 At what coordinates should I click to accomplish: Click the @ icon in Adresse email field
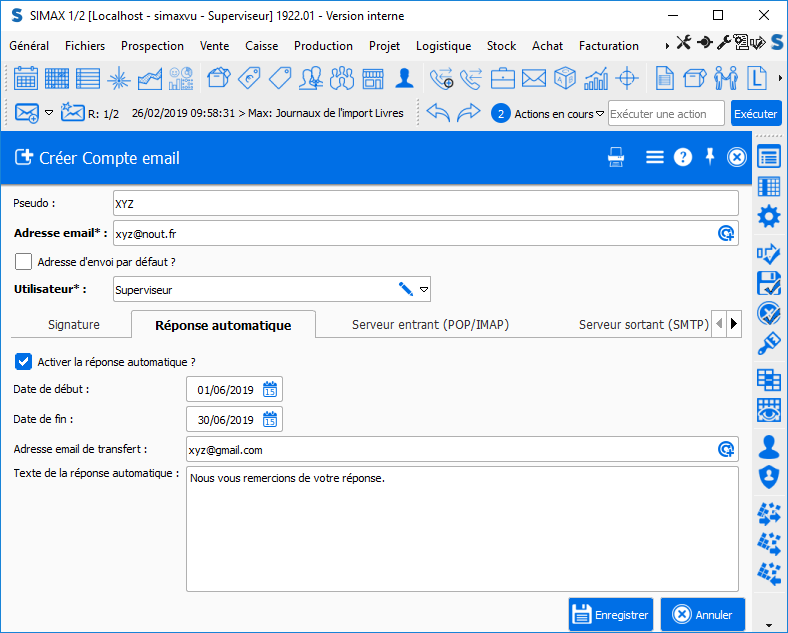pos(726,233)
